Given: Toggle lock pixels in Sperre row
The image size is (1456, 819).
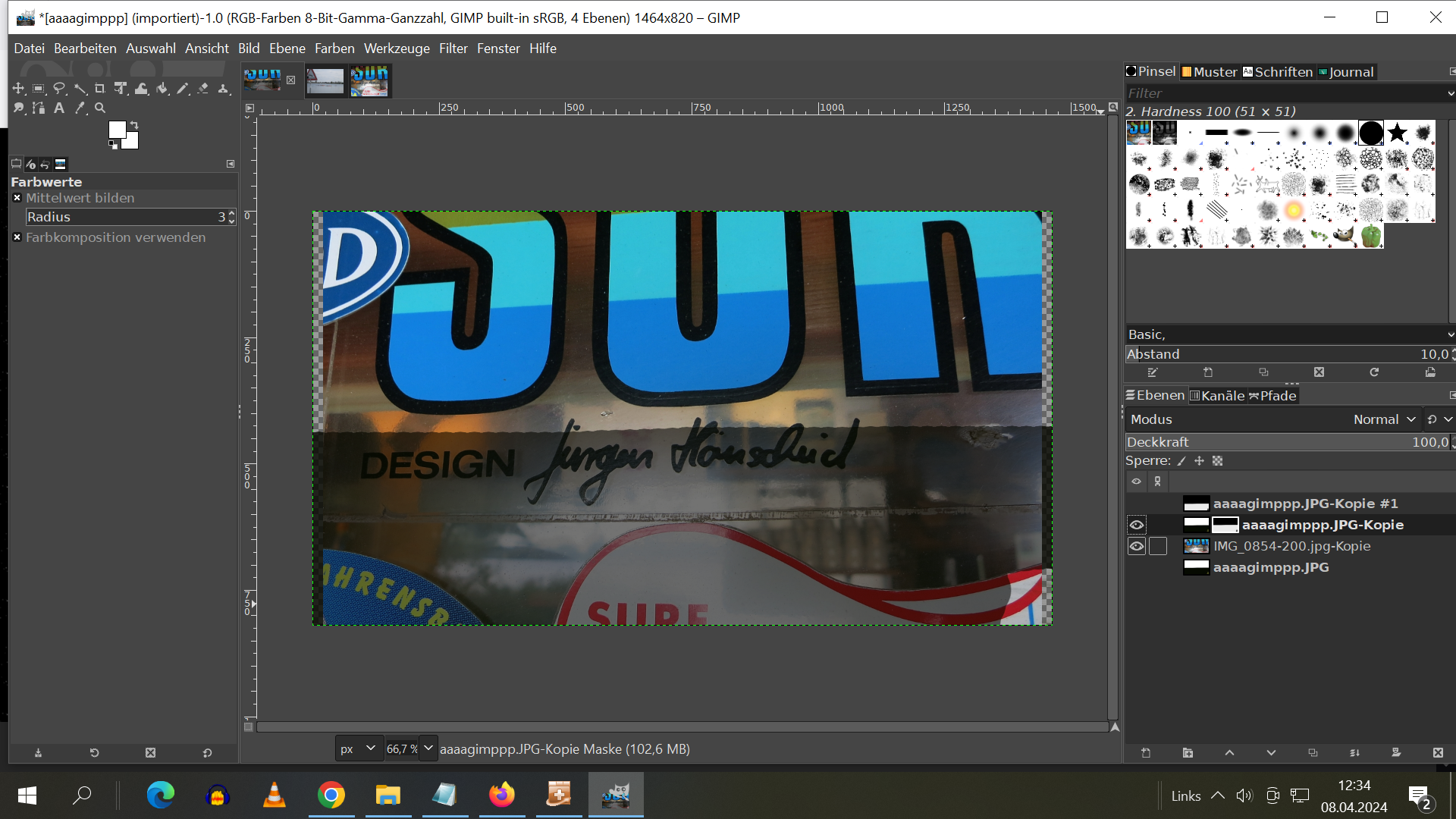Looking at the screenshot, I should tap(1181, 461).
